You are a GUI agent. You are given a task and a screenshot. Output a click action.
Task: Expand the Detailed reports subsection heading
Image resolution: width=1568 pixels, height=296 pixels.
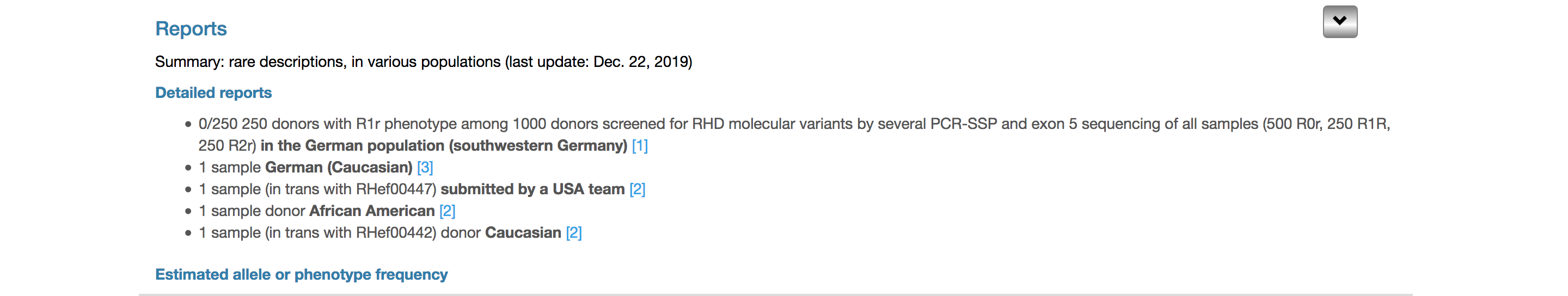coord(213,92)
